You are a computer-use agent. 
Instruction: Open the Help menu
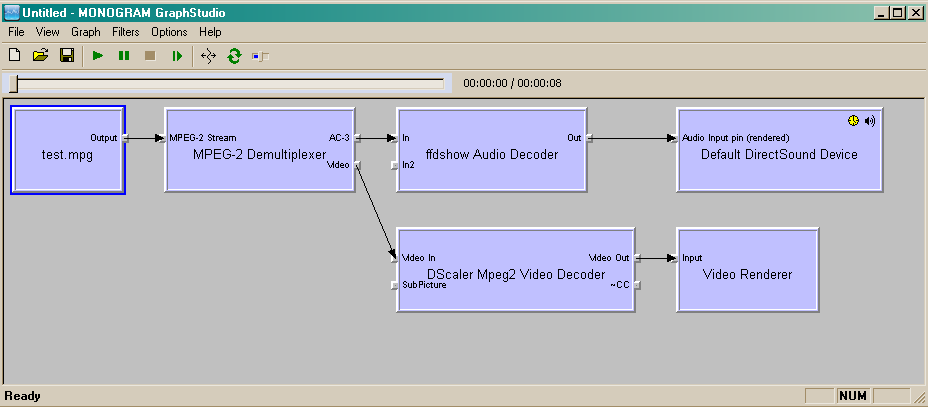pyautogui.click(x=210, y=32)
